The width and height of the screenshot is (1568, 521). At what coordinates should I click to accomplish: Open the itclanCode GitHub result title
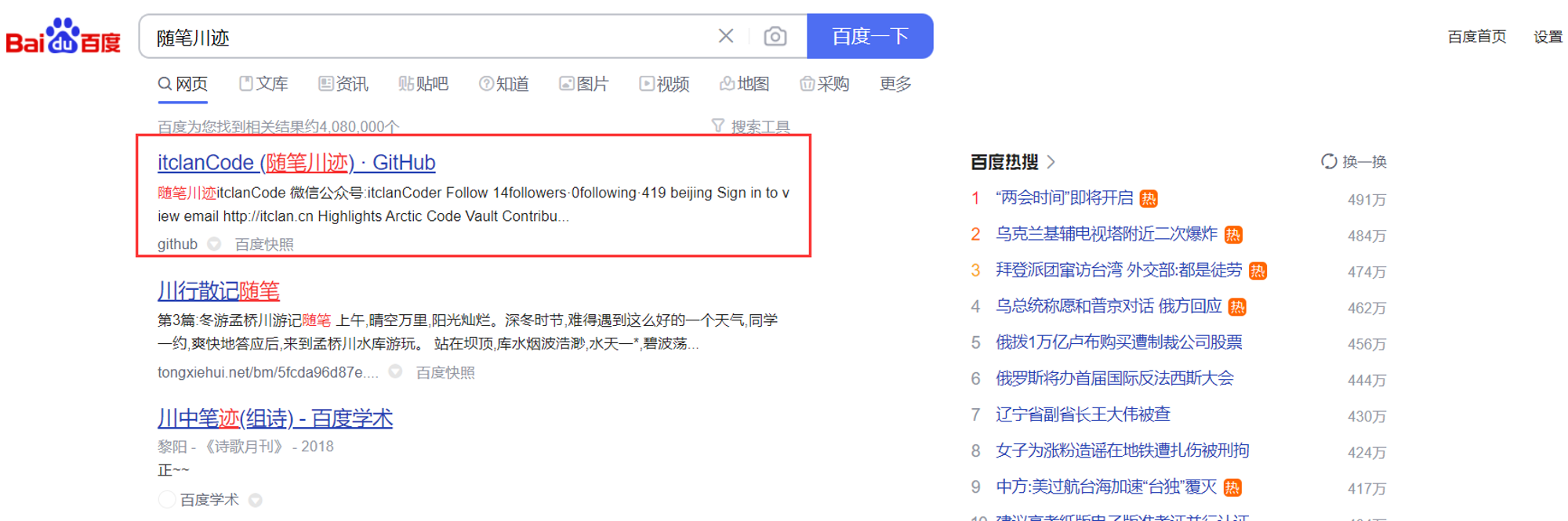[x=296, y=162]
